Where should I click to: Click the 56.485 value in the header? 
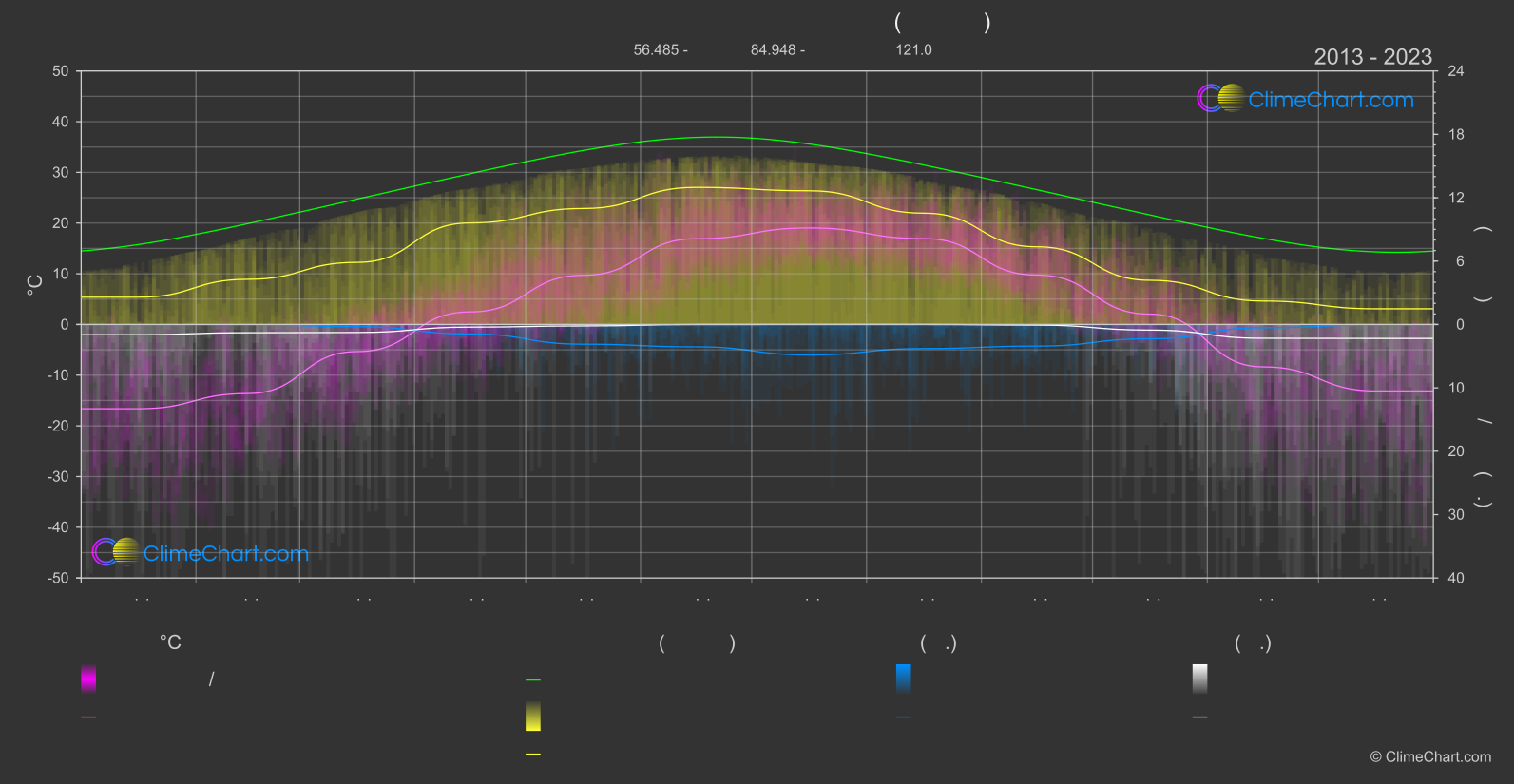[x=656, y=49]
